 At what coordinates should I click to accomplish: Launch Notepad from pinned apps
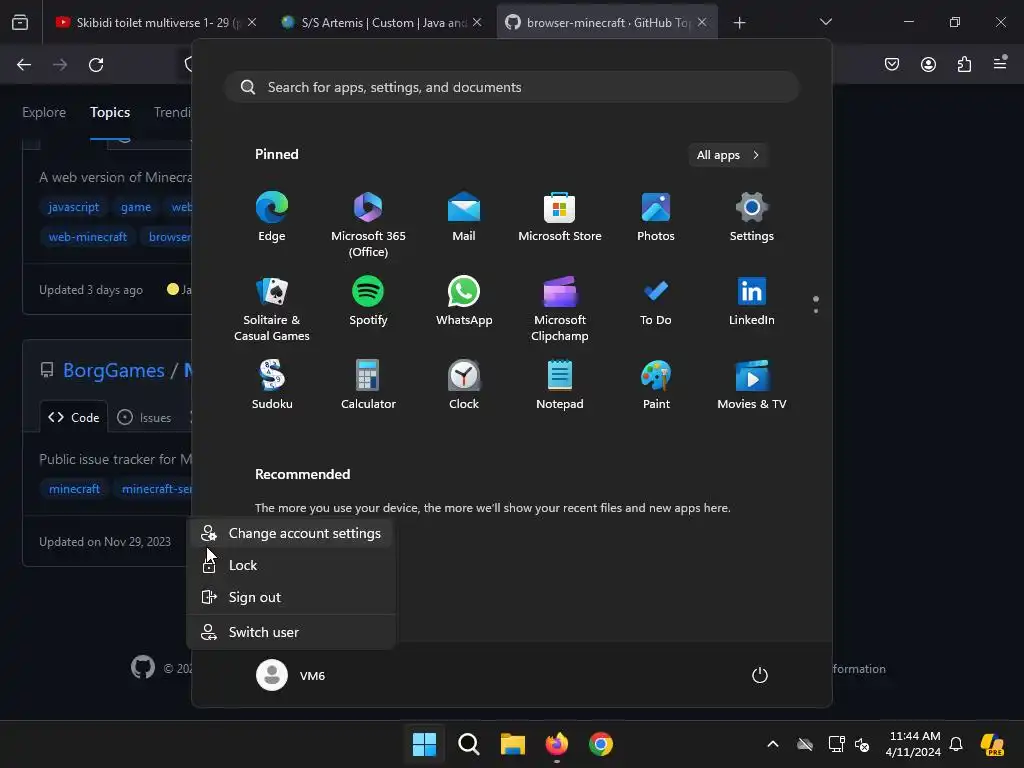click(560, 385)
